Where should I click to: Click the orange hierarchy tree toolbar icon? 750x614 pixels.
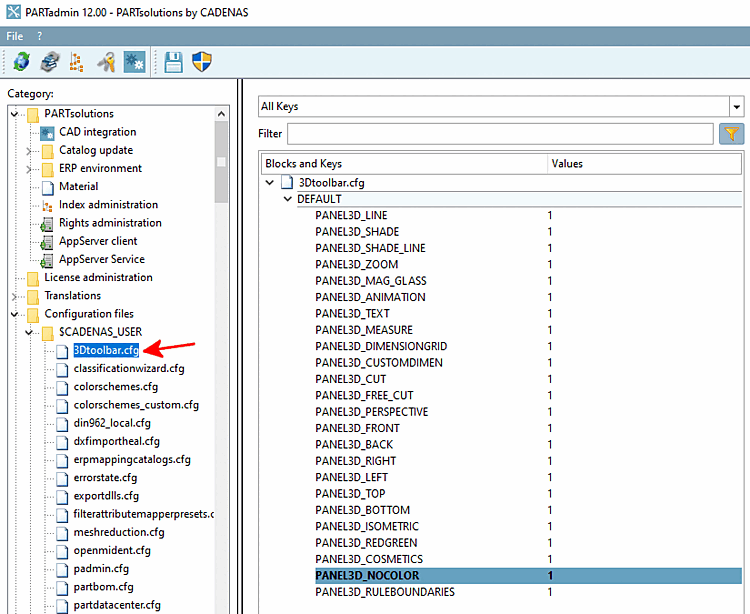(x=77, y=62)
